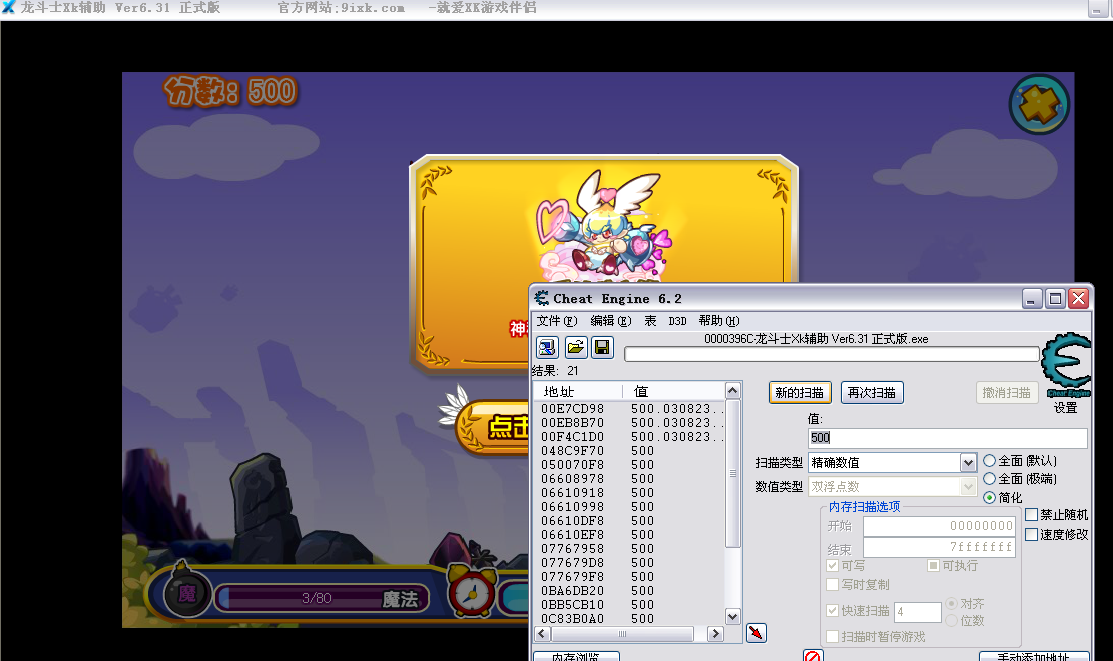Minimize the Xk assistant main window

tap(1097, 9)
